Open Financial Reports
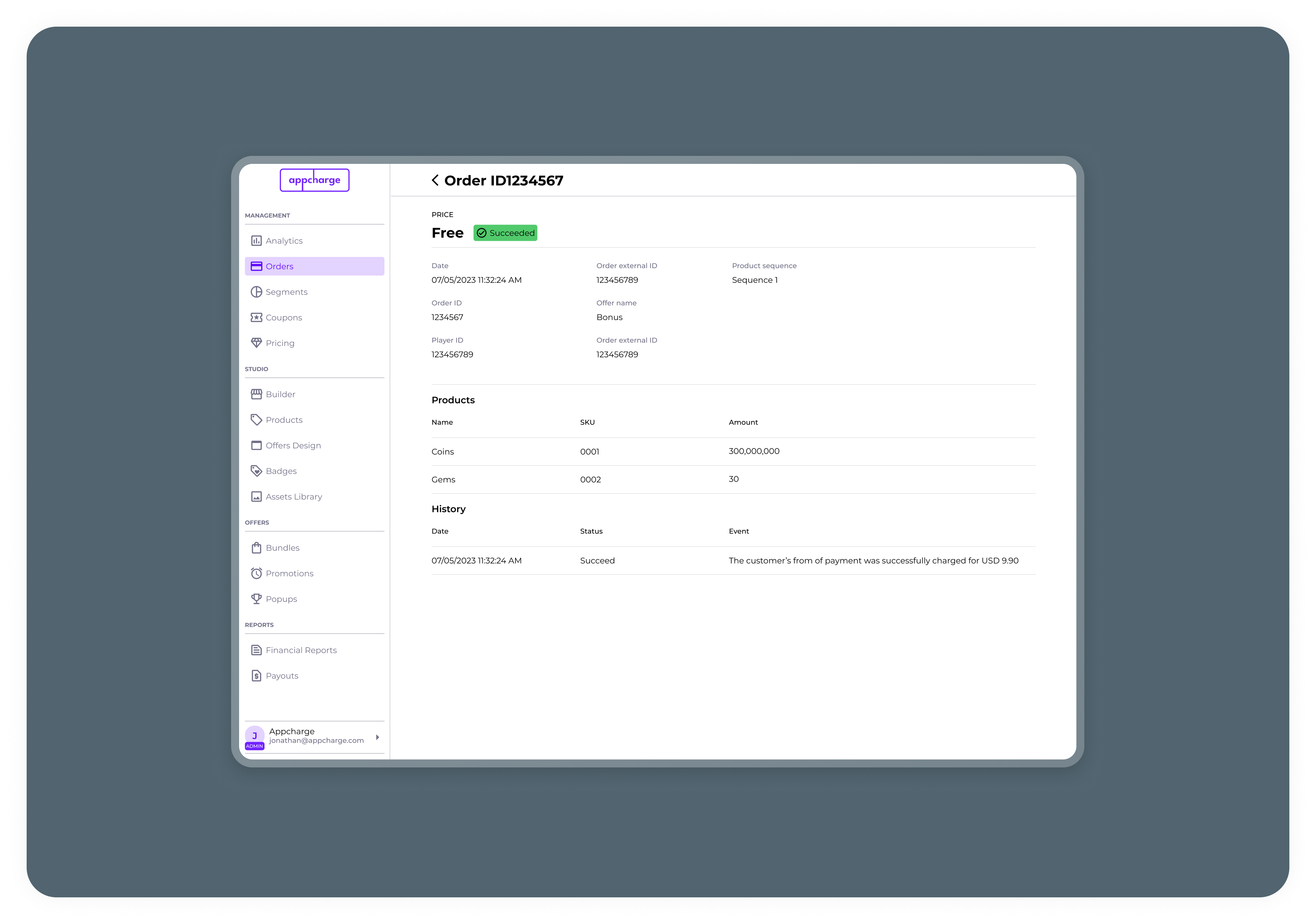Screen dimensions: 1316x924 click(x=301, y=650)
